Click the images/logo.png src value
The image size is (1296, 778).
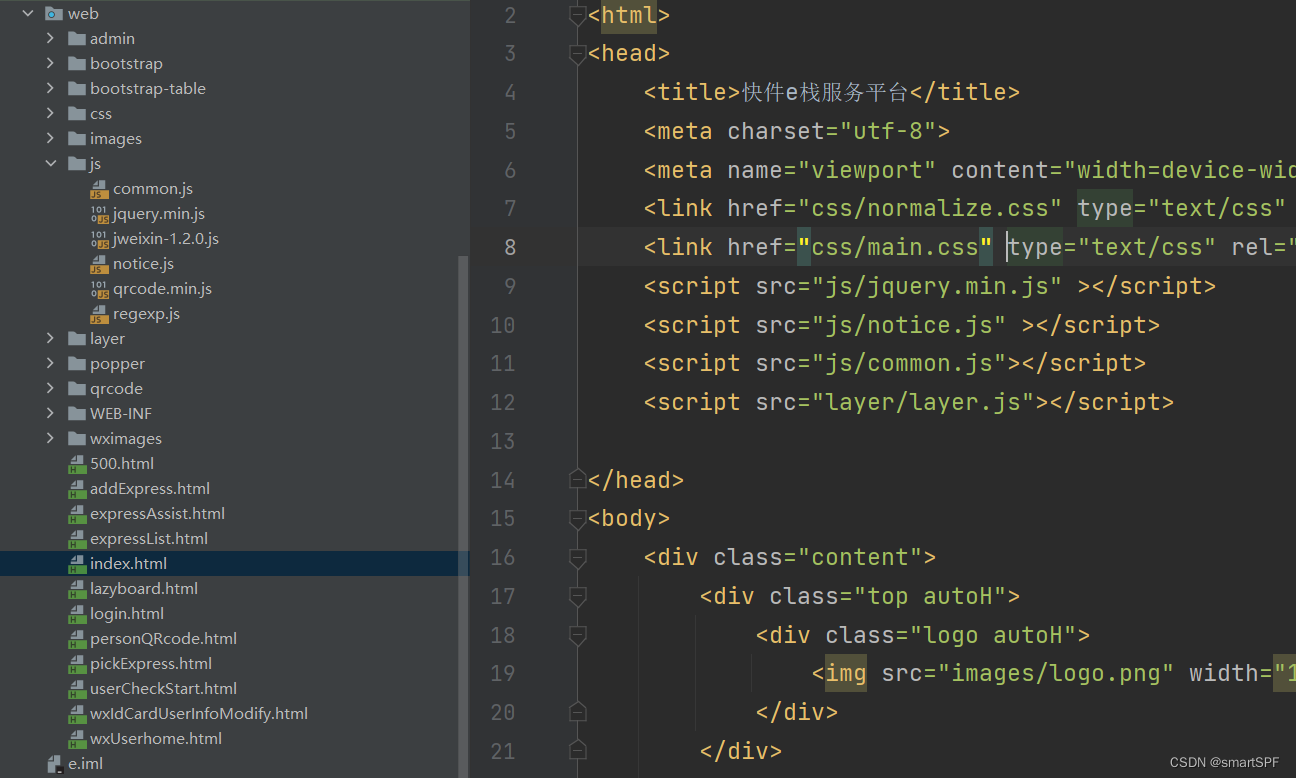point(1056,674)
